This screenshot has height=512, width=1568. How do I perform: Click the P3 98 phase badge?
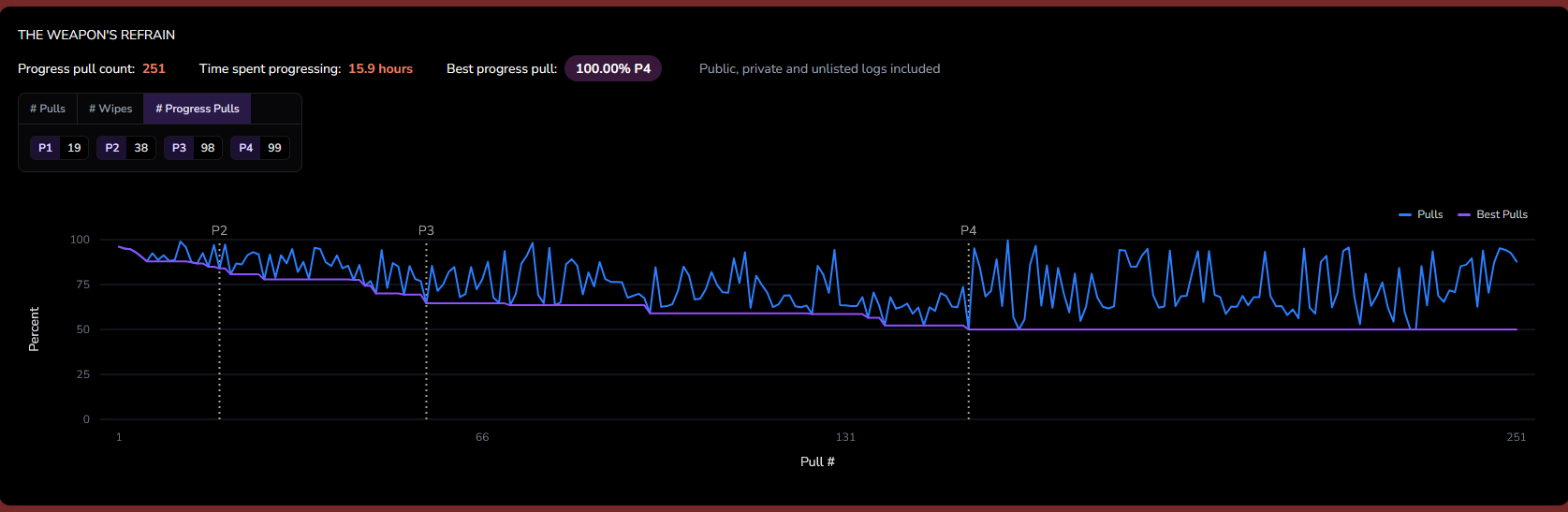point(193,148)
